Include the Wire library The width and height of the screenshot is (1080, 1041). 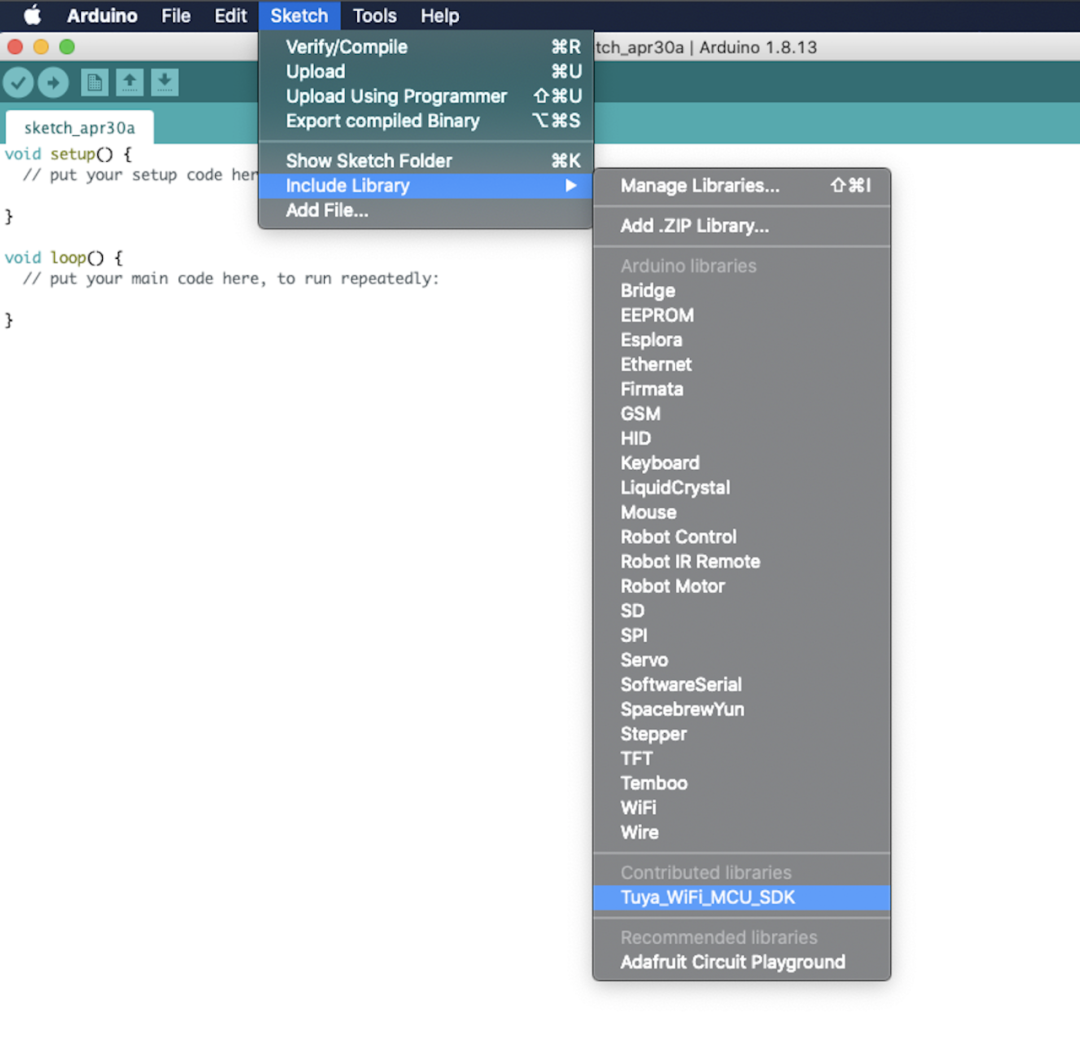coord(742,832)
